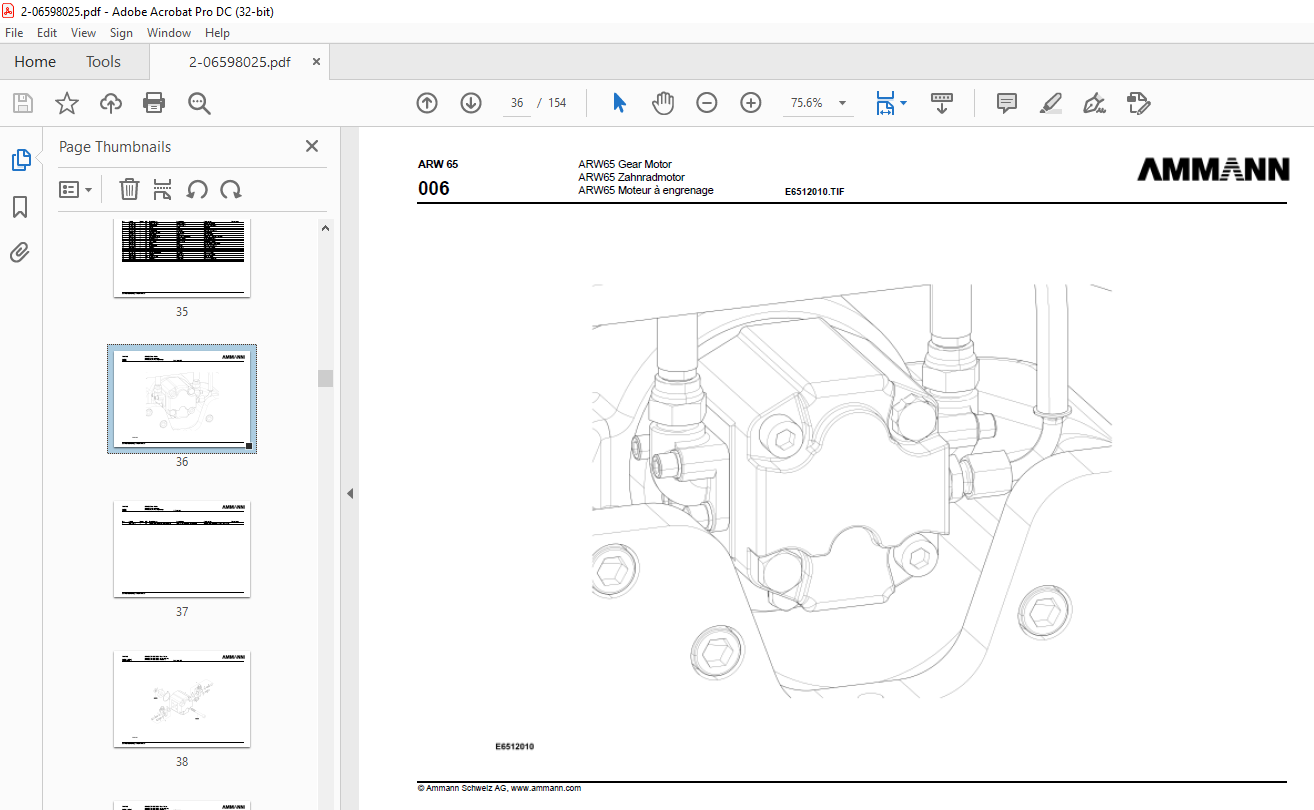This screenshot has height=810, width=1314.
Task: Rotate page clockwise icon
Action: (x=231, y=189)
